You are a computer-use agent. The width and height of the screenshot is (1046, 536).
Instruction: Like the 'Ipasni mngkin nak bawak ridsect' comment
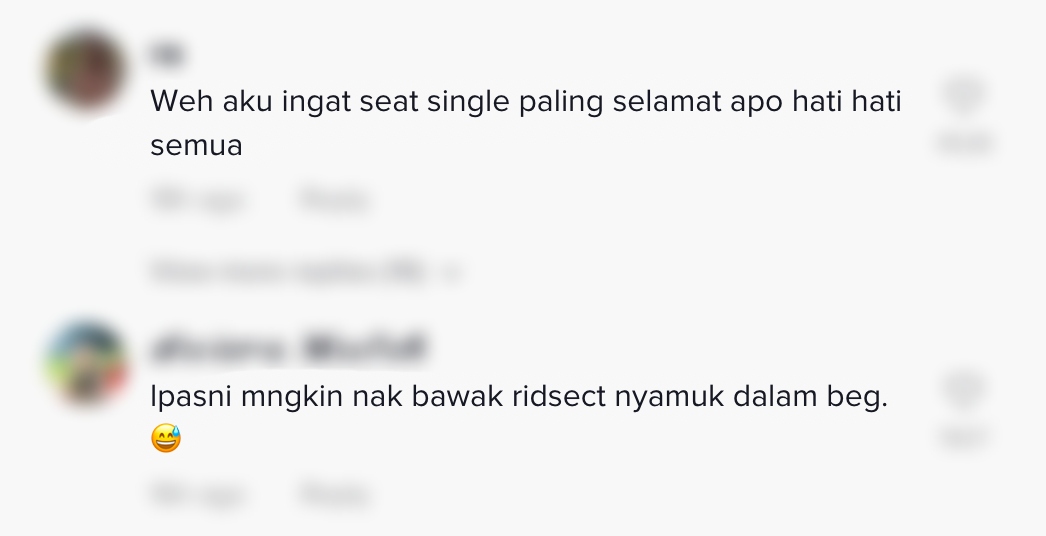pos(964,390)
